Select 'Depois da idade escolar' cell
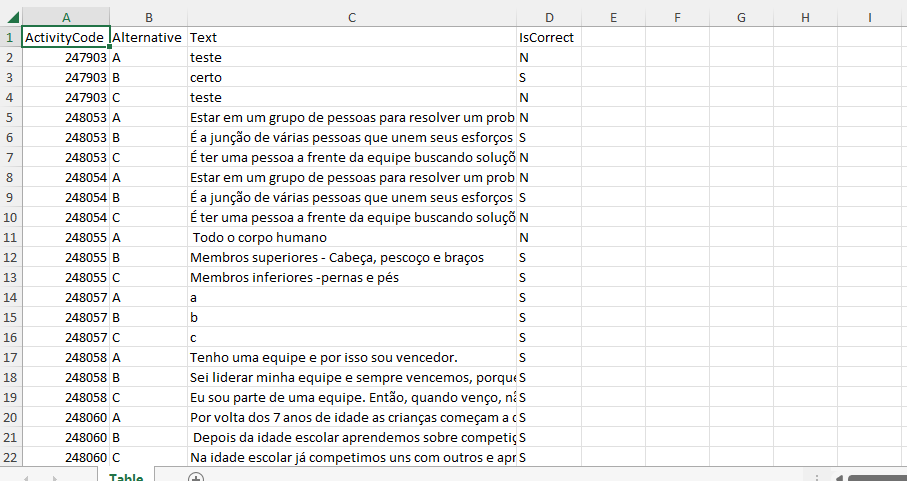 tap(352, 438)
